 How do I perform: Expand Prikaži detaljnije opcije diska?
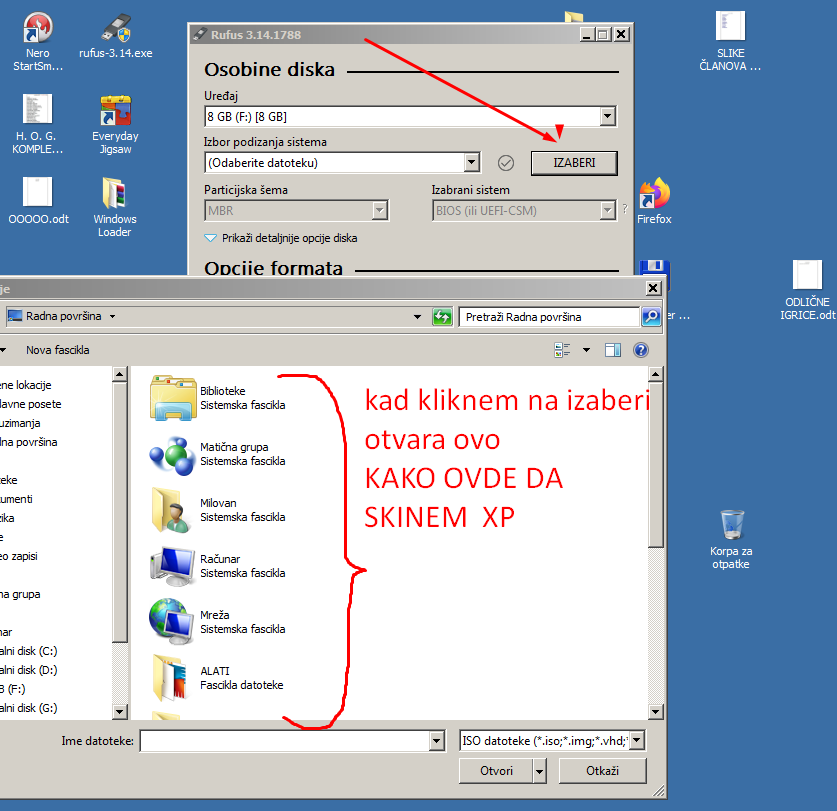(x=281, y=238)
